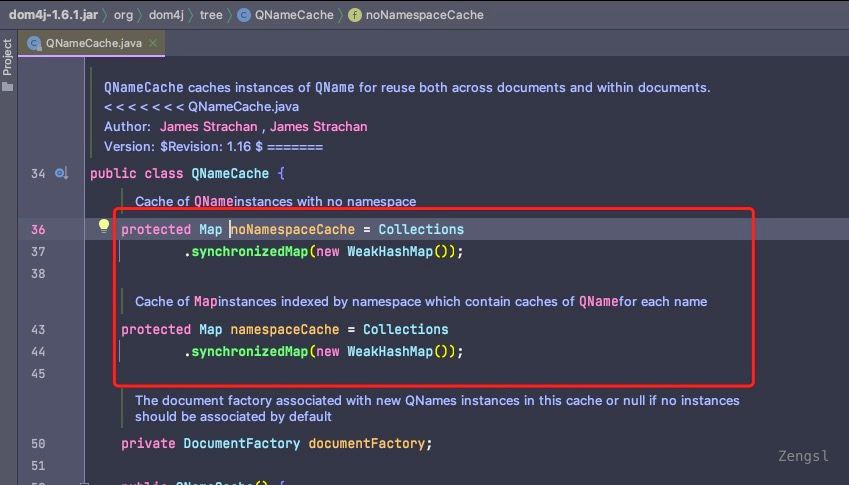Expand the org breadcrumb segment
Viewport: 849px width, 485px height.
[123, 15]
